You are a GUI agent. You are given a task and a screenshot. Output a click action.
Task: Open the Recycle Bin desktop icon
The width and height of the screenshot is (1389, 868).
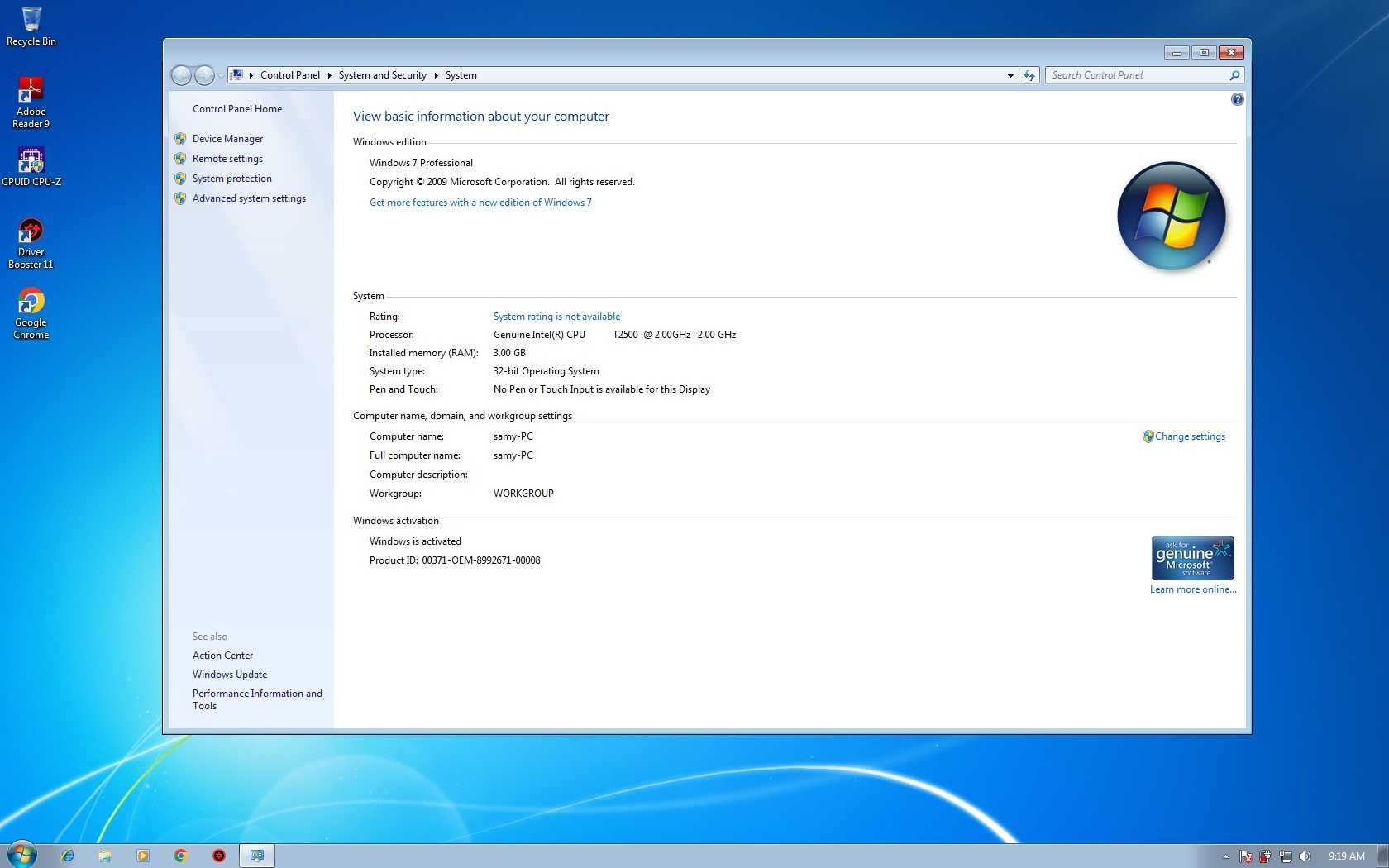click(31, 26)
